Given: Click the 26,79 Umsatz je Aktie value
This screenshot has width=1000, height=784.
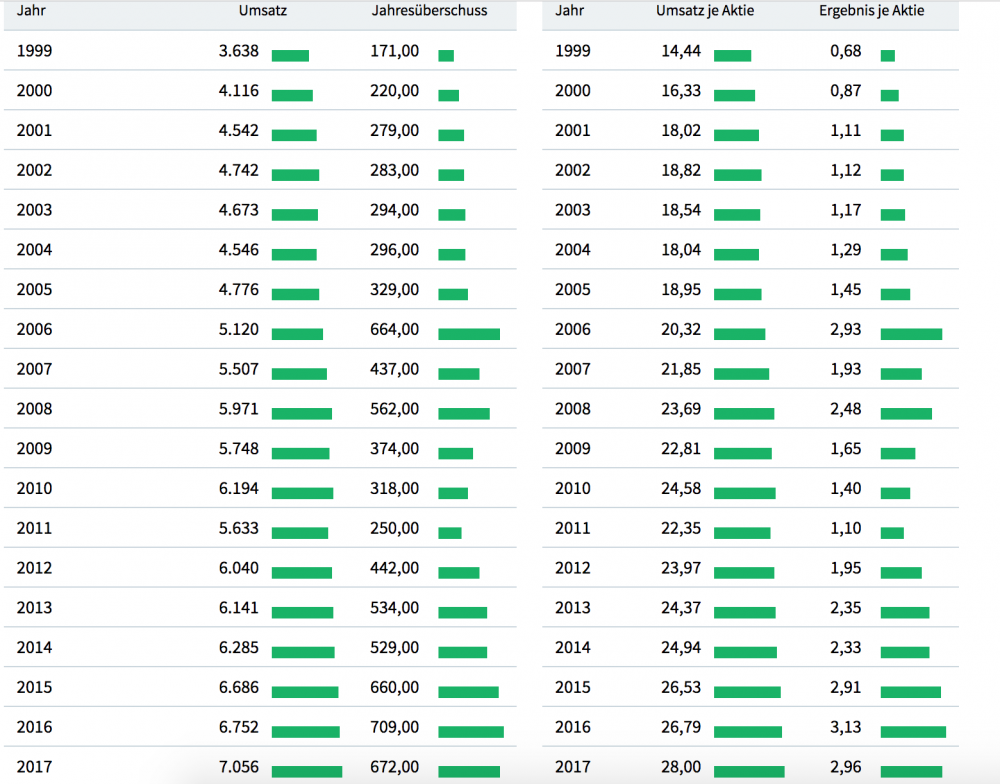Looking at the screenshot, I should (681, 727).
